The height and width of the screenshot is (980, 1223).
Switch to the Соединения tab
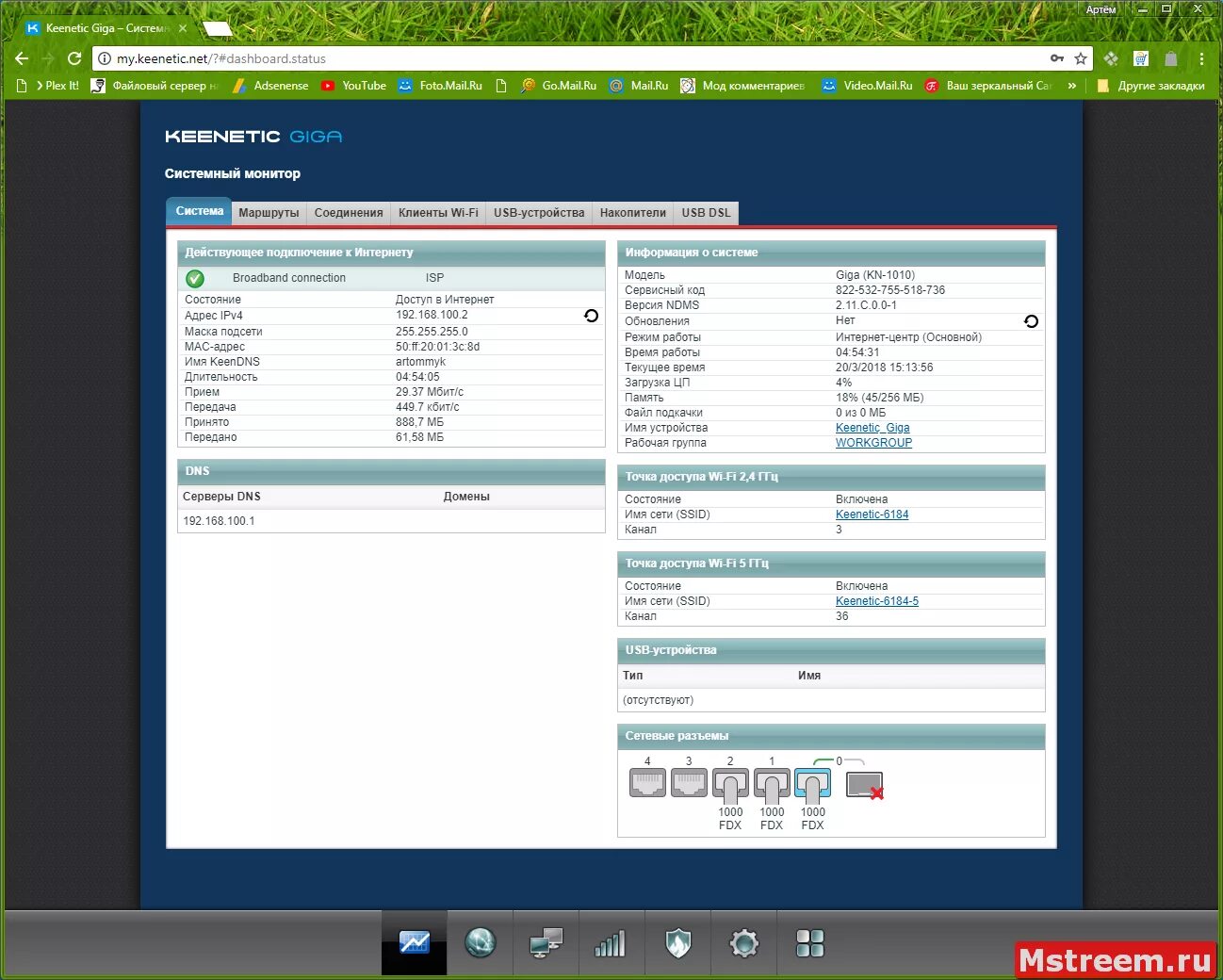click(349, 213)
